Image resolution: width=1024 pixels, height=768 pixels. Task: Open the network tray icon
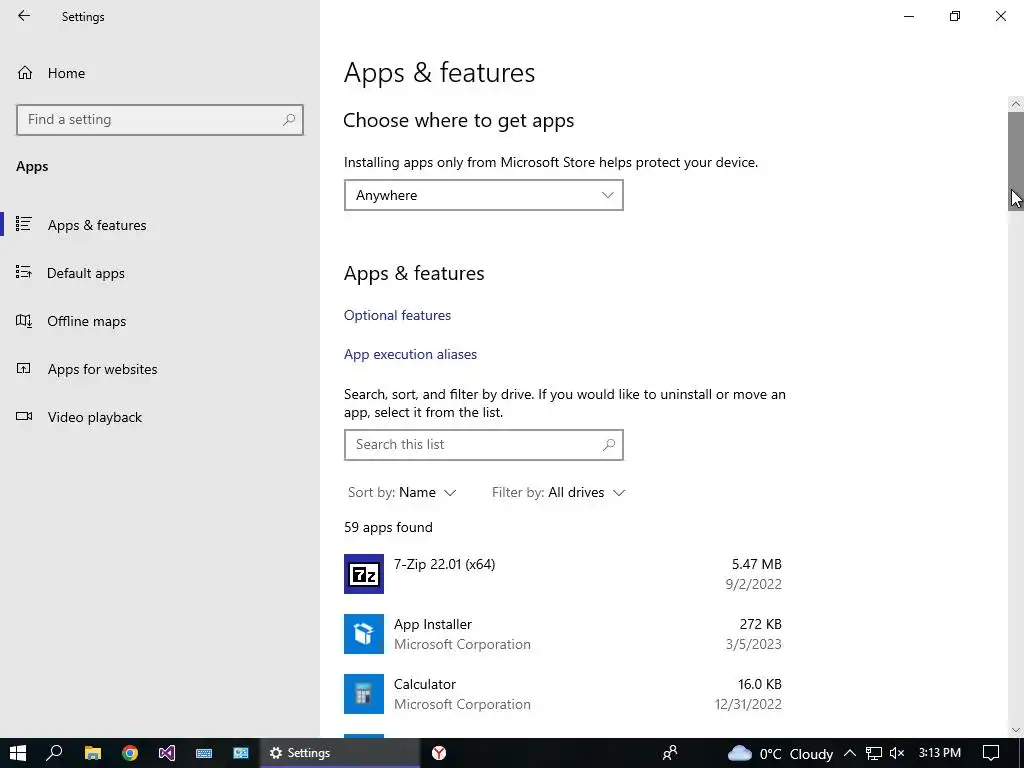click(873, 753)
